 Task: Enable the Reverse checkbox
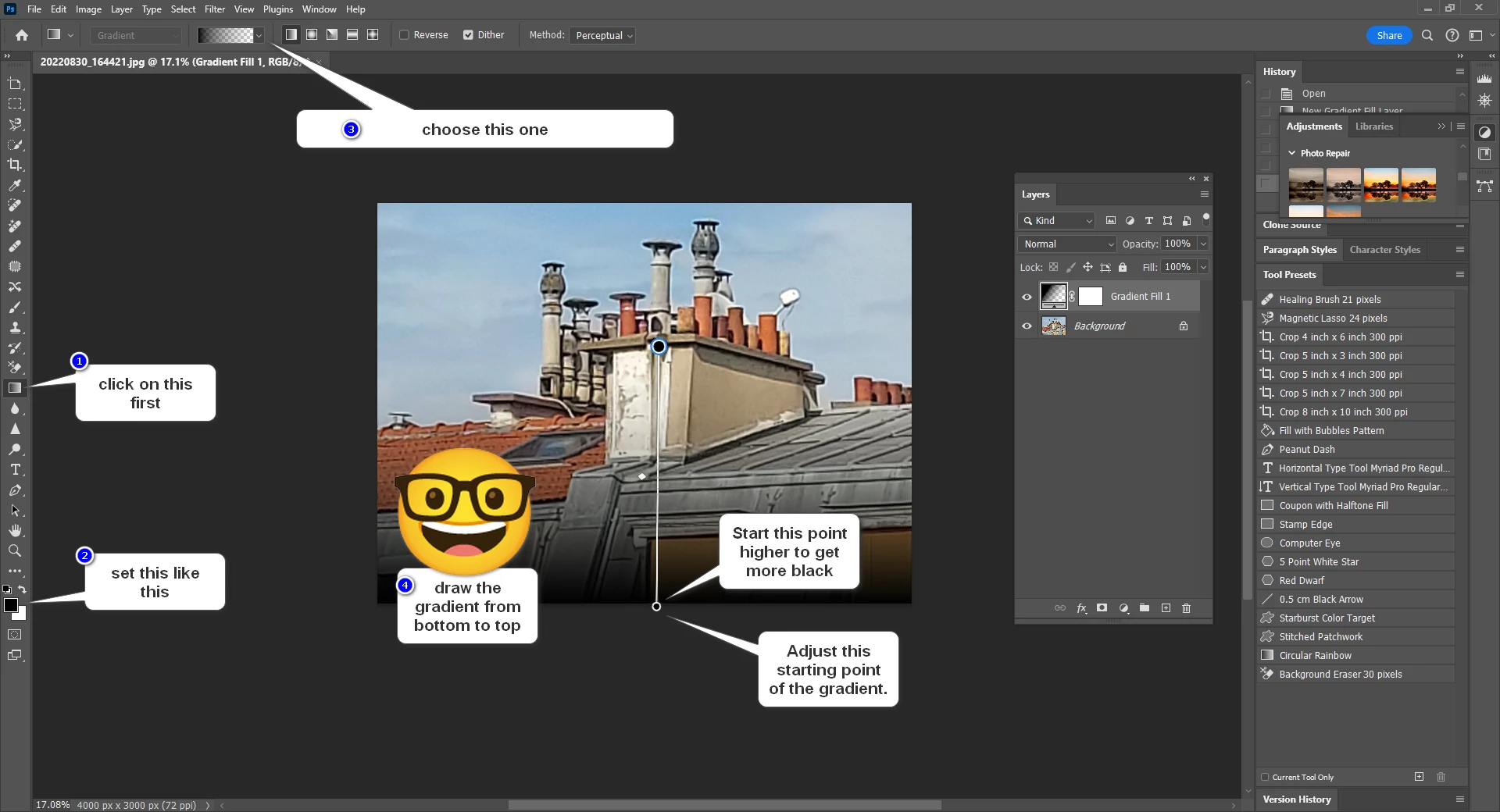point(405,35)
